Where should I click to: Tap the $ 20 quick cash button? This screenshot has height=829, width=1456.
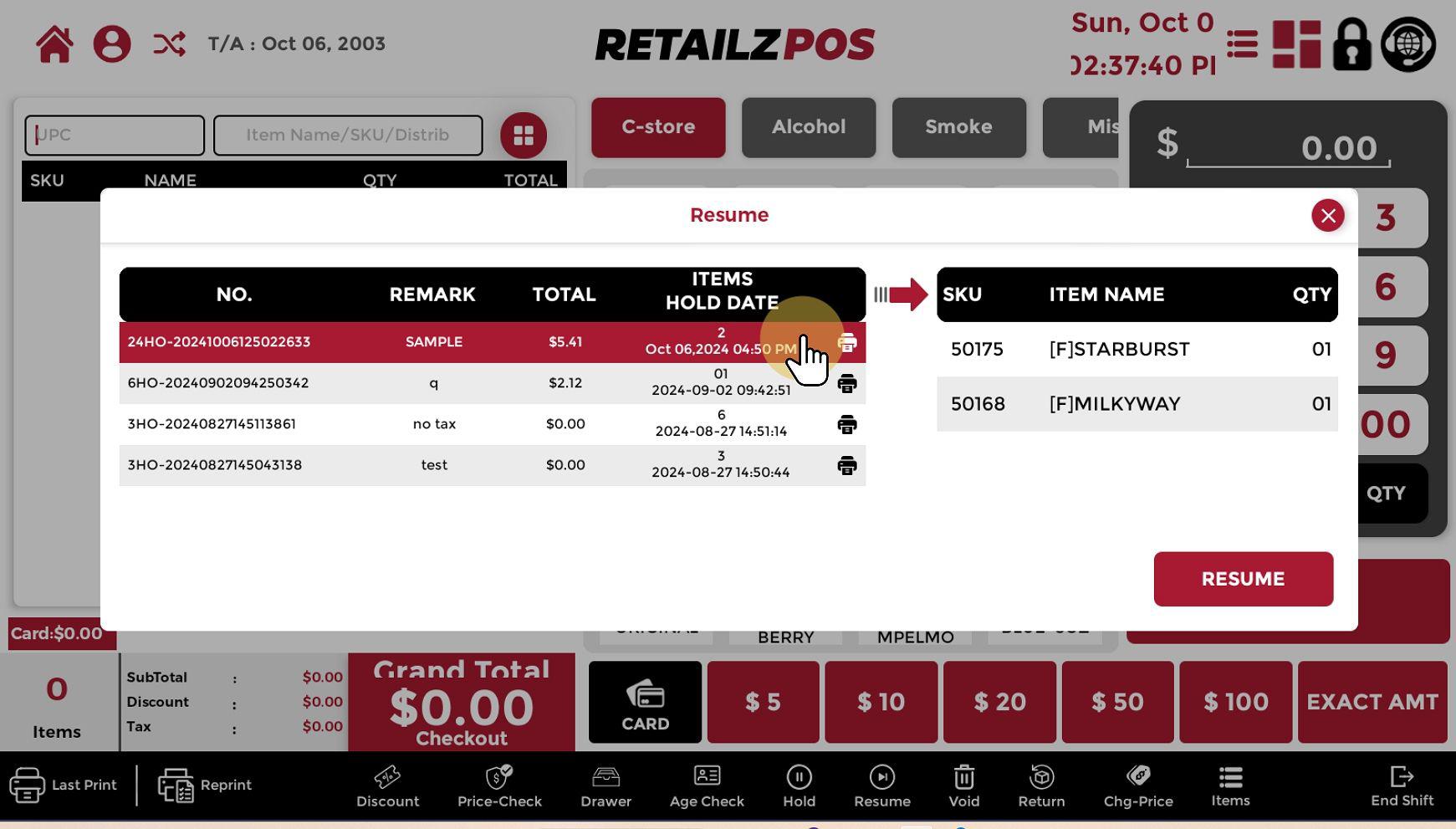tap(999, 702)
